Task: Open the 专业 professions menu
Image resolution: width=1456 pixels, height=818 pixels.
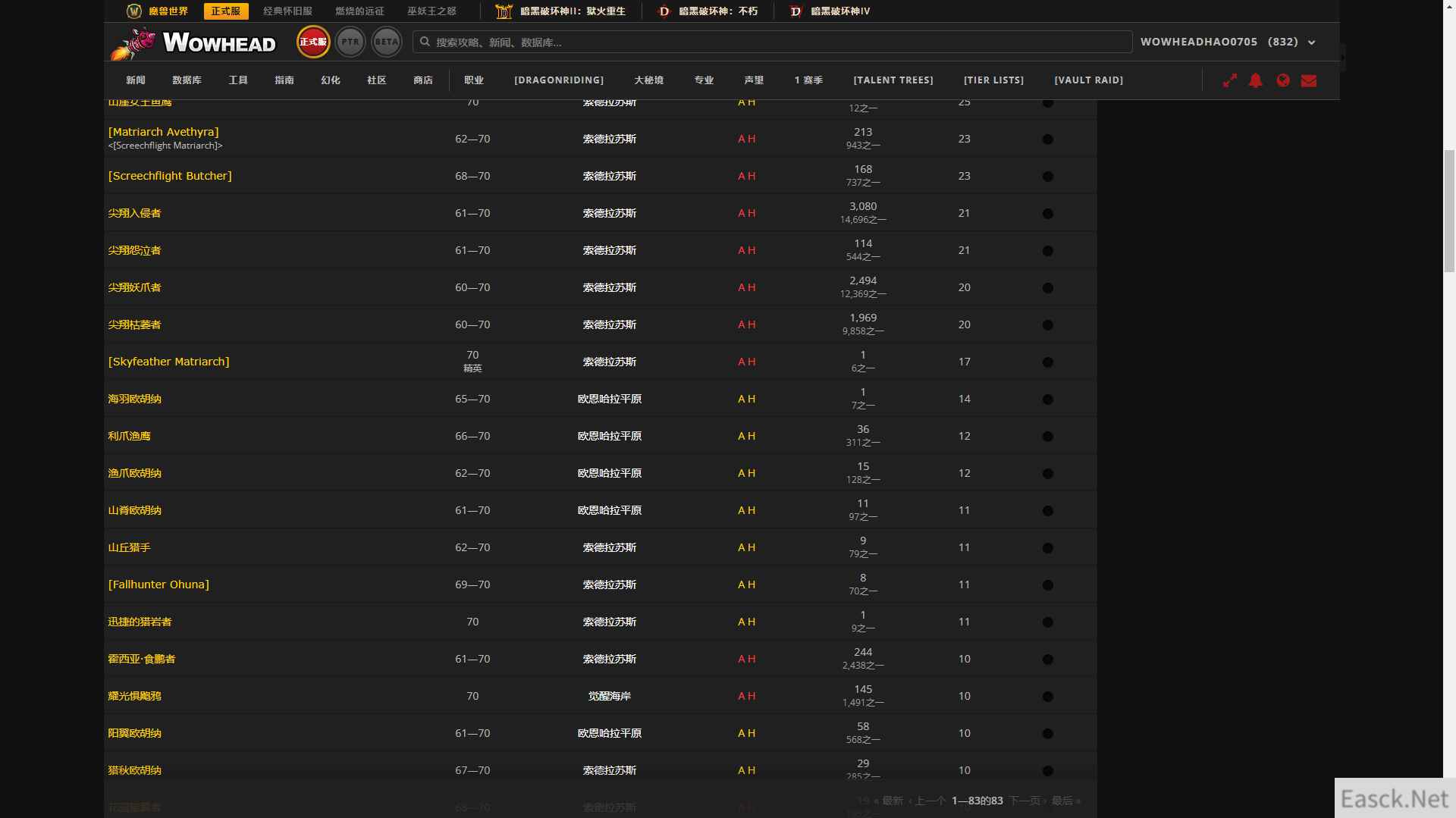Action: [704, 80]
